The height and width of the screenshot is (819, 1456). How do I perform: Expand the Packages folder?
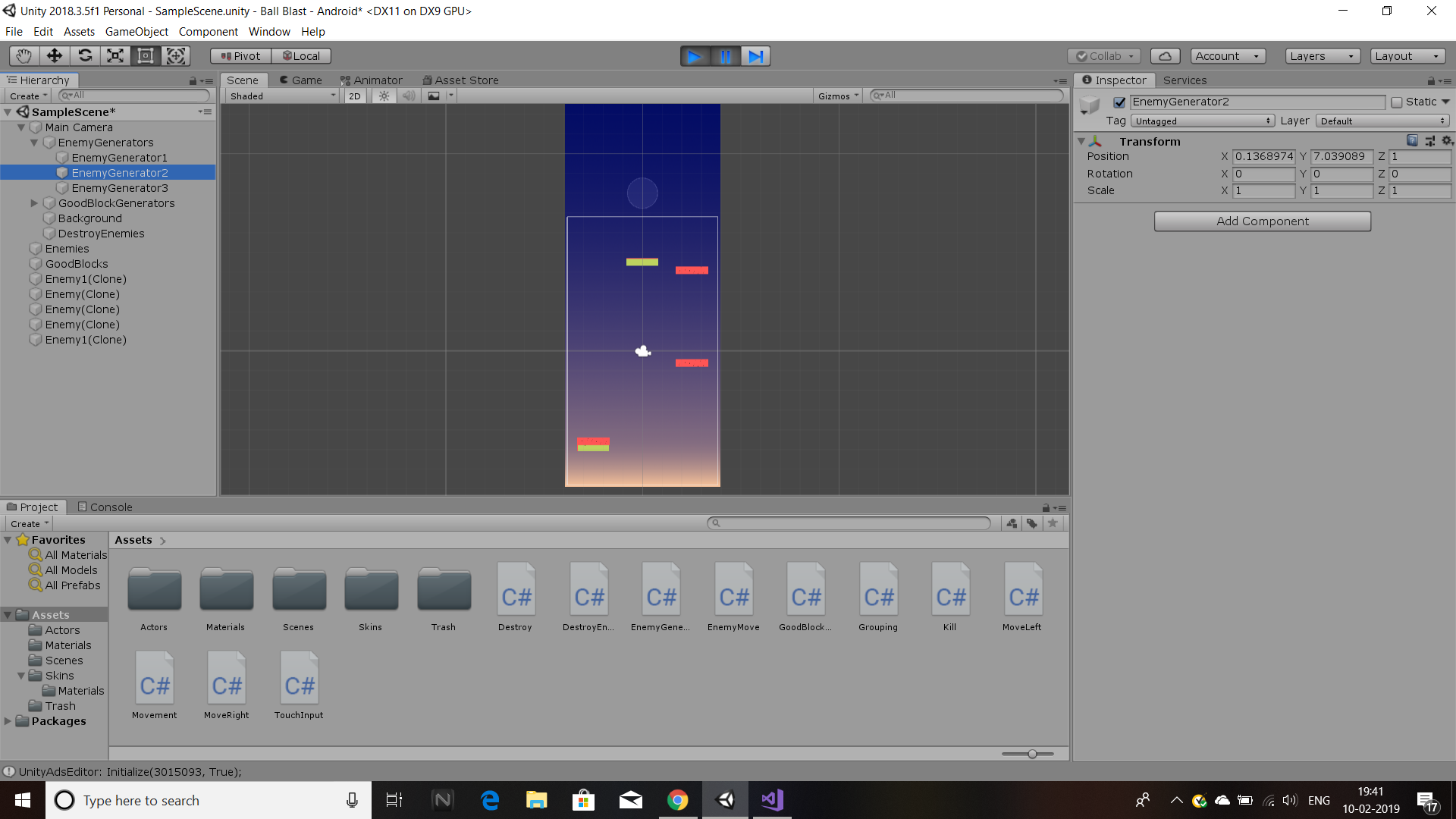point(8,721)
